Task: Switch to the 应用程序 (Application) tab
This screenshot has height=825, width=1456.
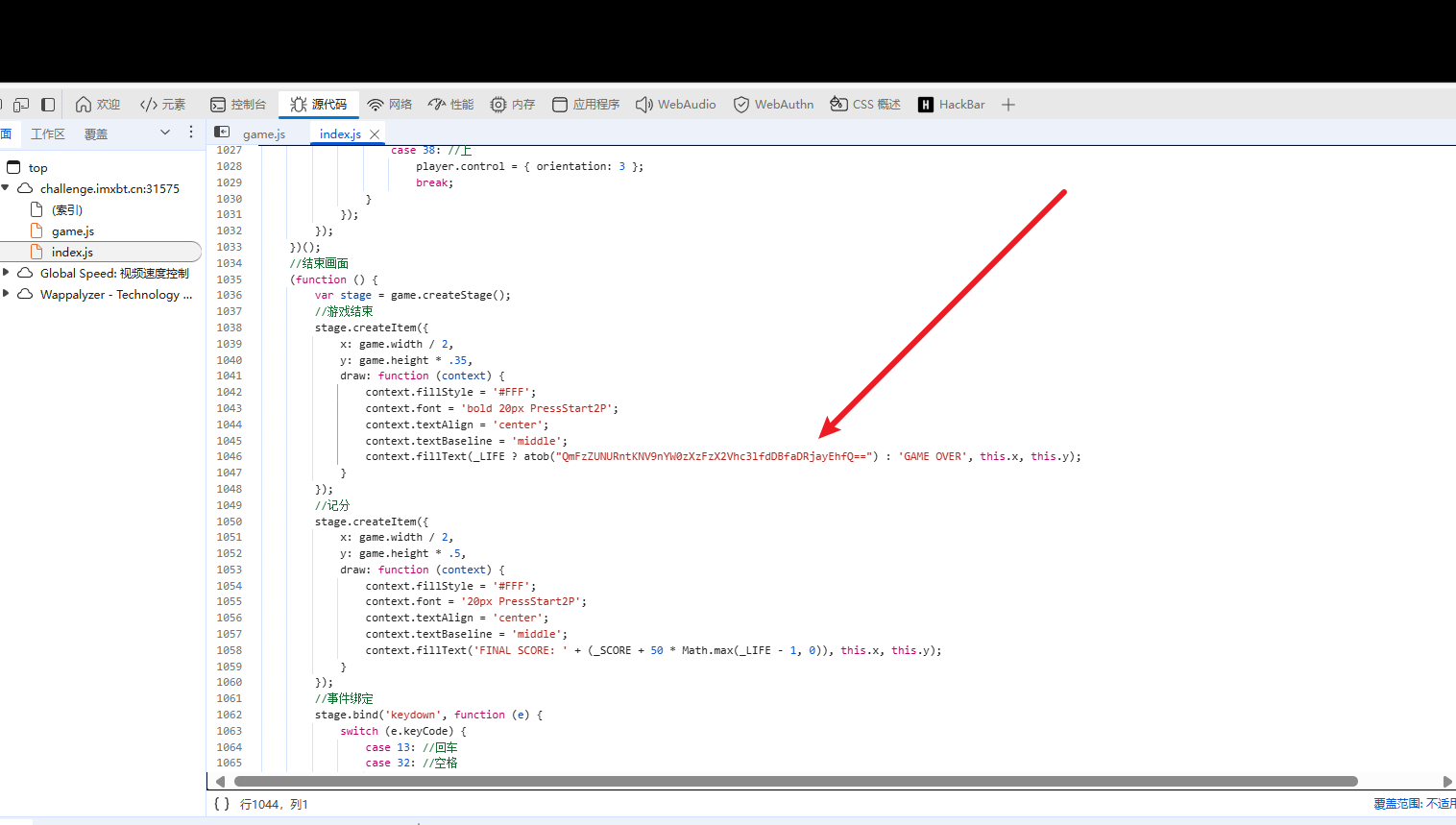Action: 586,105
